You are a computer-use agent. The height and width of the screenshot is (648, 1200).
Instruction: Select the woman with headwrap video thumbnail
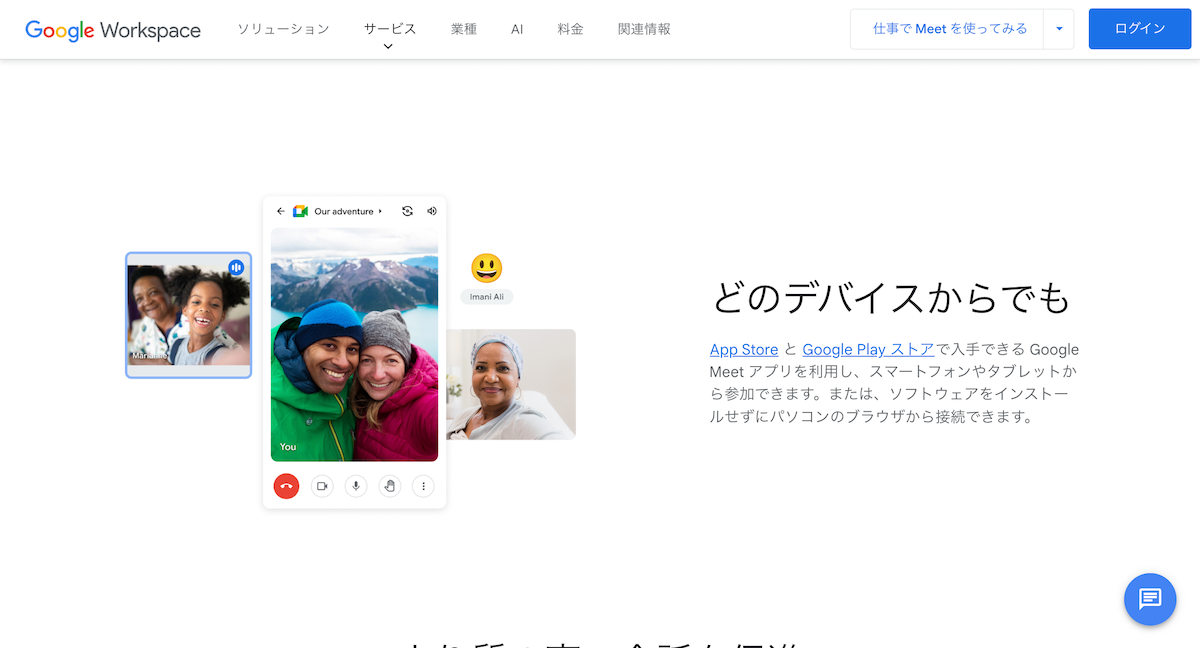tap(511, 384)
